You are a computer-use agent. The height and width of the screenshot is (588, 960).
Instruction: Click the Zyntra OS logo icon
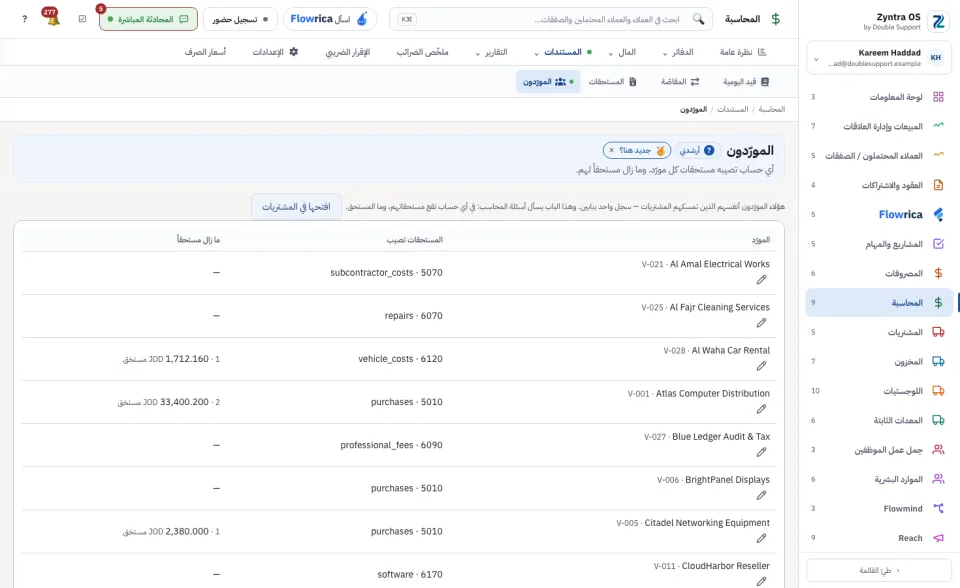[939, 21]
